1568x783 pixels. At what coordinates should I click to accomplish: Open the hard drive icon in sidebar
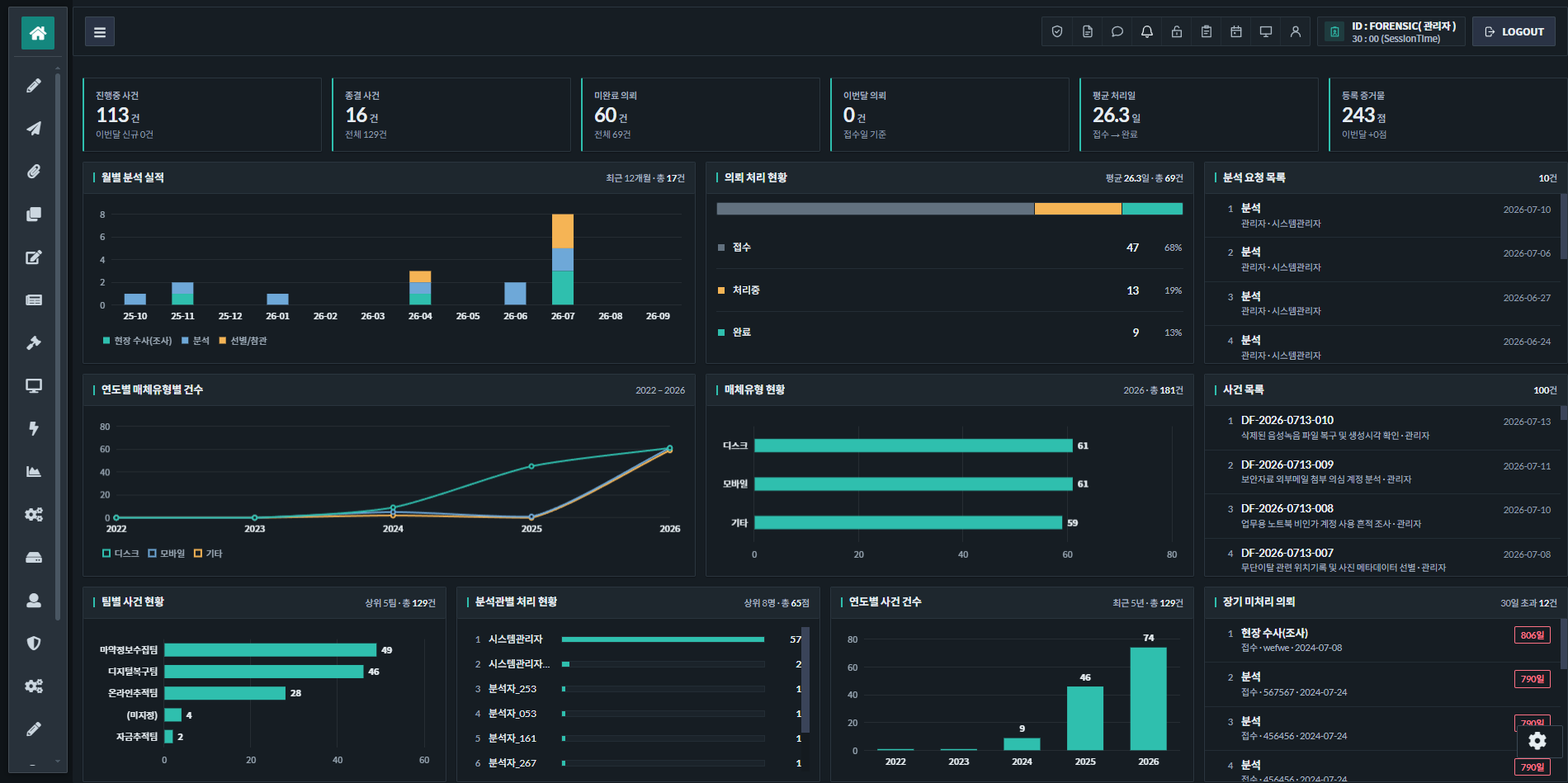[34, 558]
